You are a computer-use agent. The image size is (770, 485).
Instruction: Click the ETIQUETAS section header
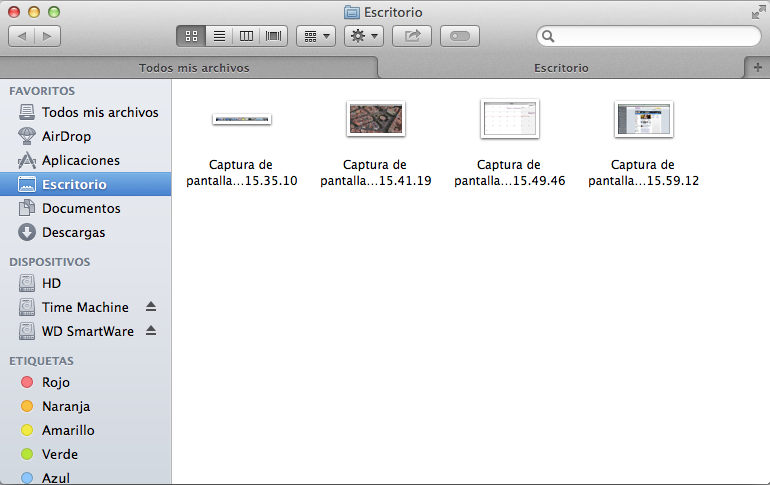(x=41, y=361)
